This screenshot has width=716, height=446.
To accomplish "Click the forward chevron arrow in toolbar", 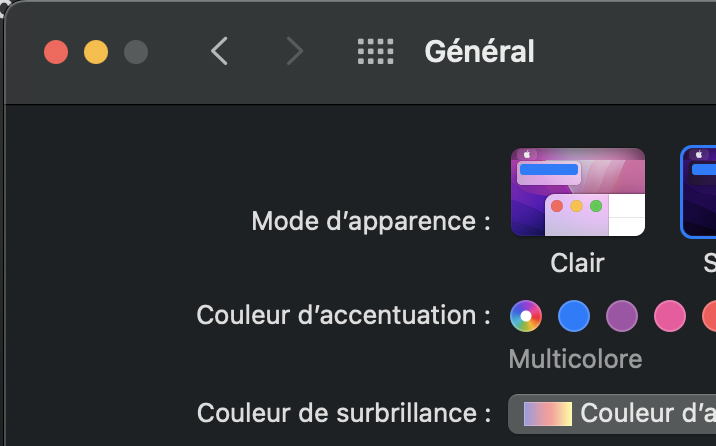I will (x=295, y=51).
